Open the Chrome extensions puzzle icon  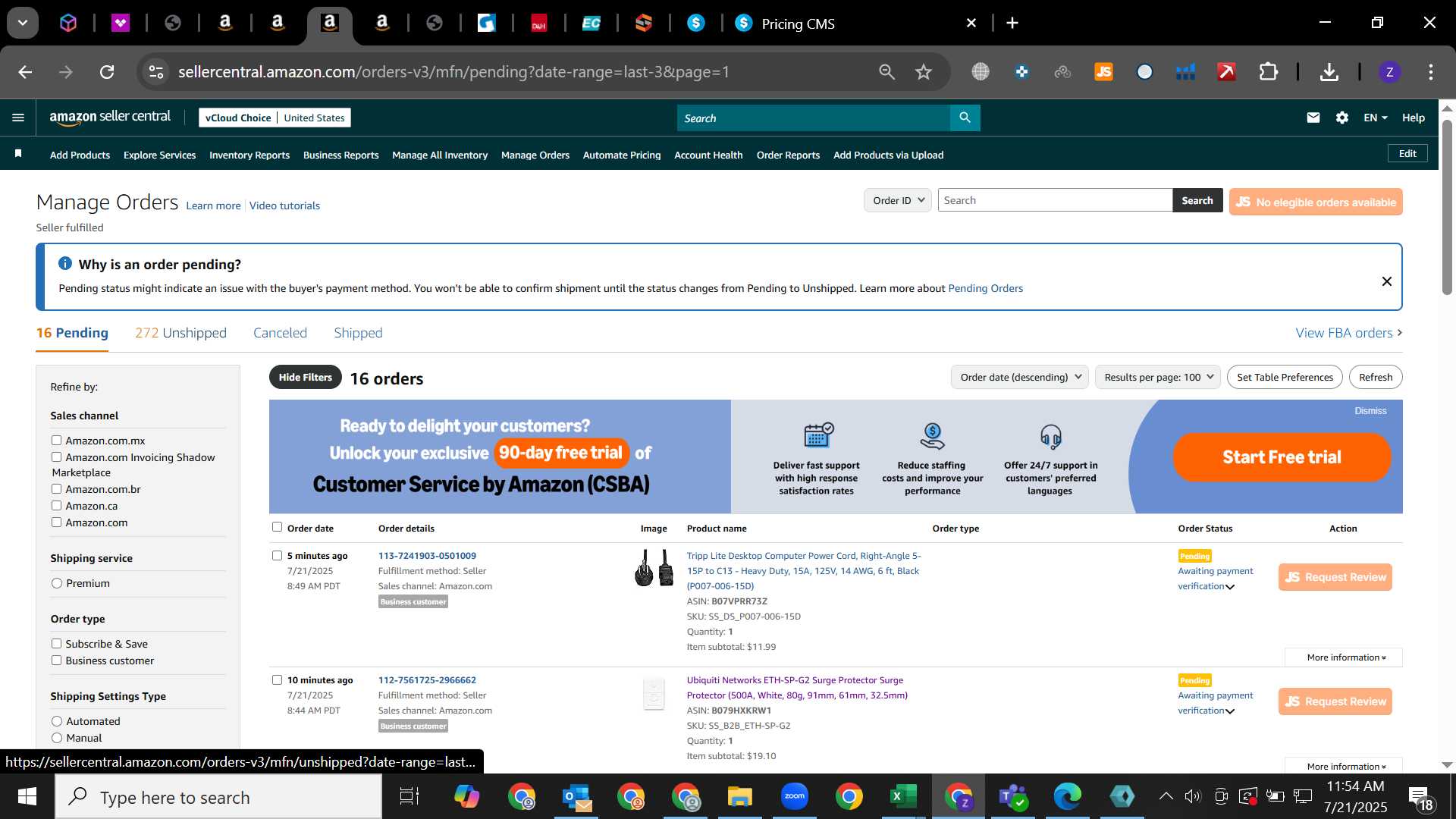point(1268,72)
